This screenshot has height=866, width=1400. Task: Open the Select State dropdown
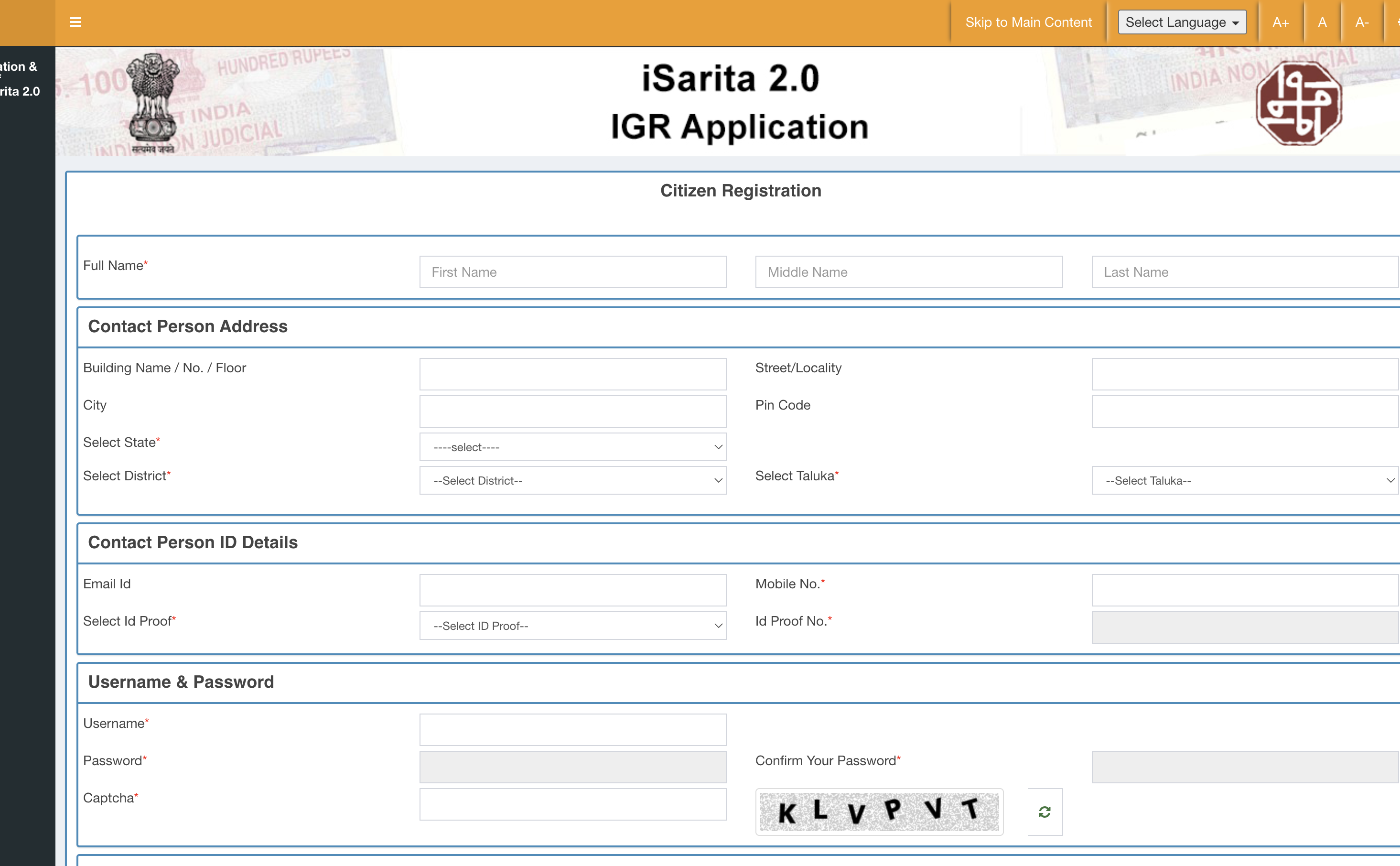click(572, 447)
